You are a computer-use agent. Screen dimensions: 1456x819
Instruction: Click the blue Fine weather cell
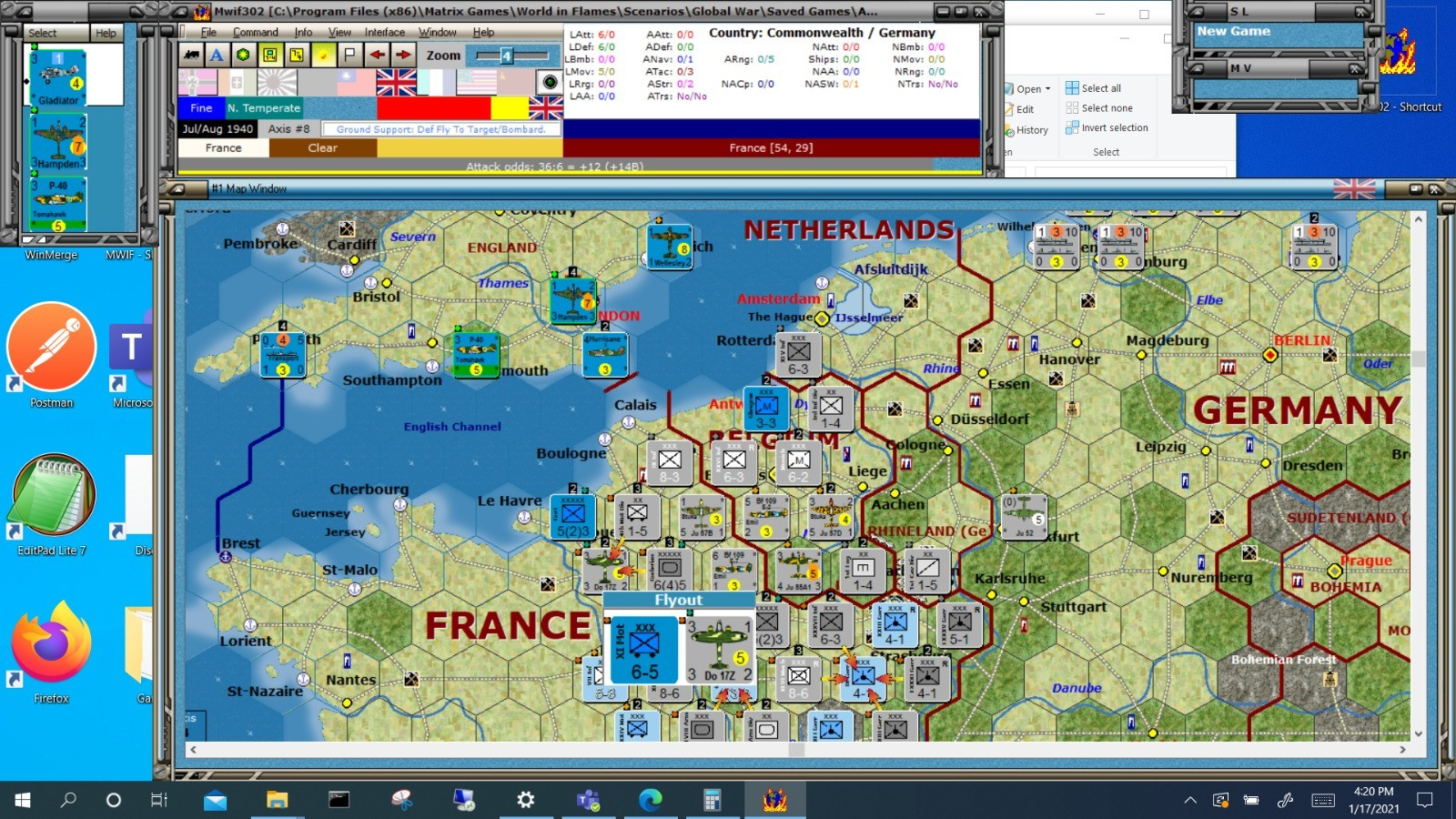pos(201,107)
